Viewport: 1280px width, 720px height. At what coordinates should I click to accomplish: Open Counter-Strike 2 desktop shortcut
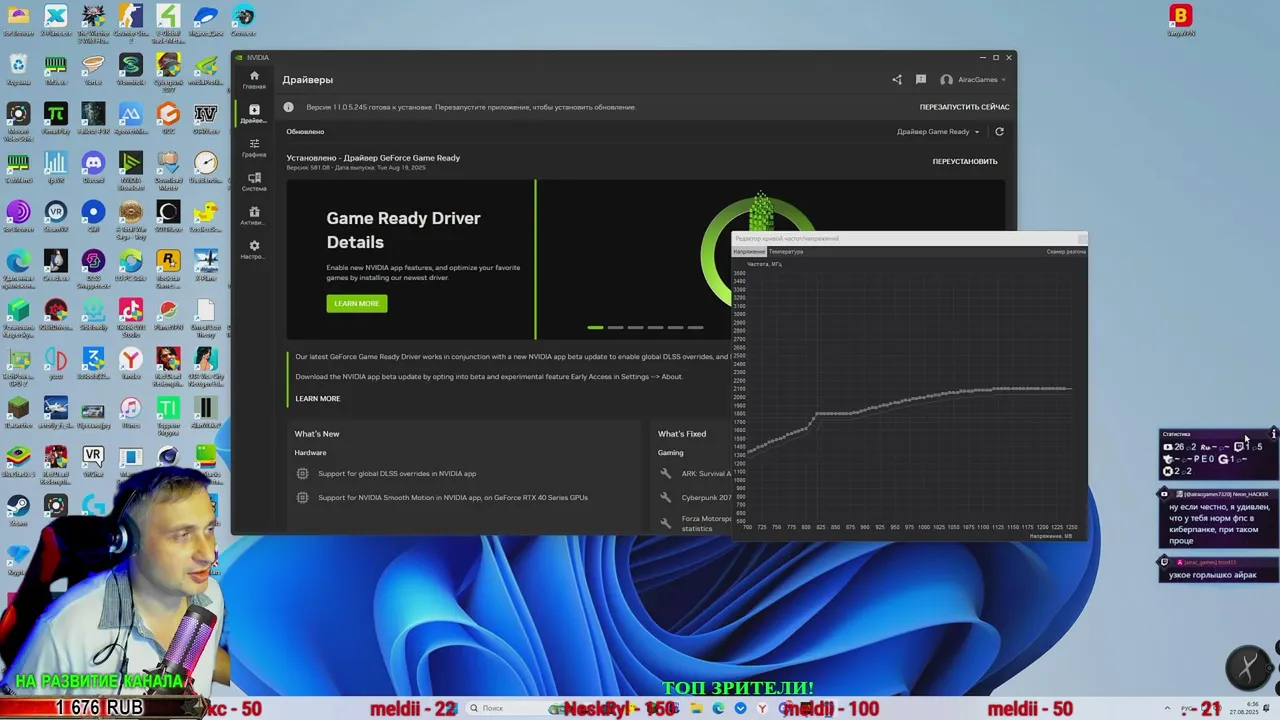(130, 20)
